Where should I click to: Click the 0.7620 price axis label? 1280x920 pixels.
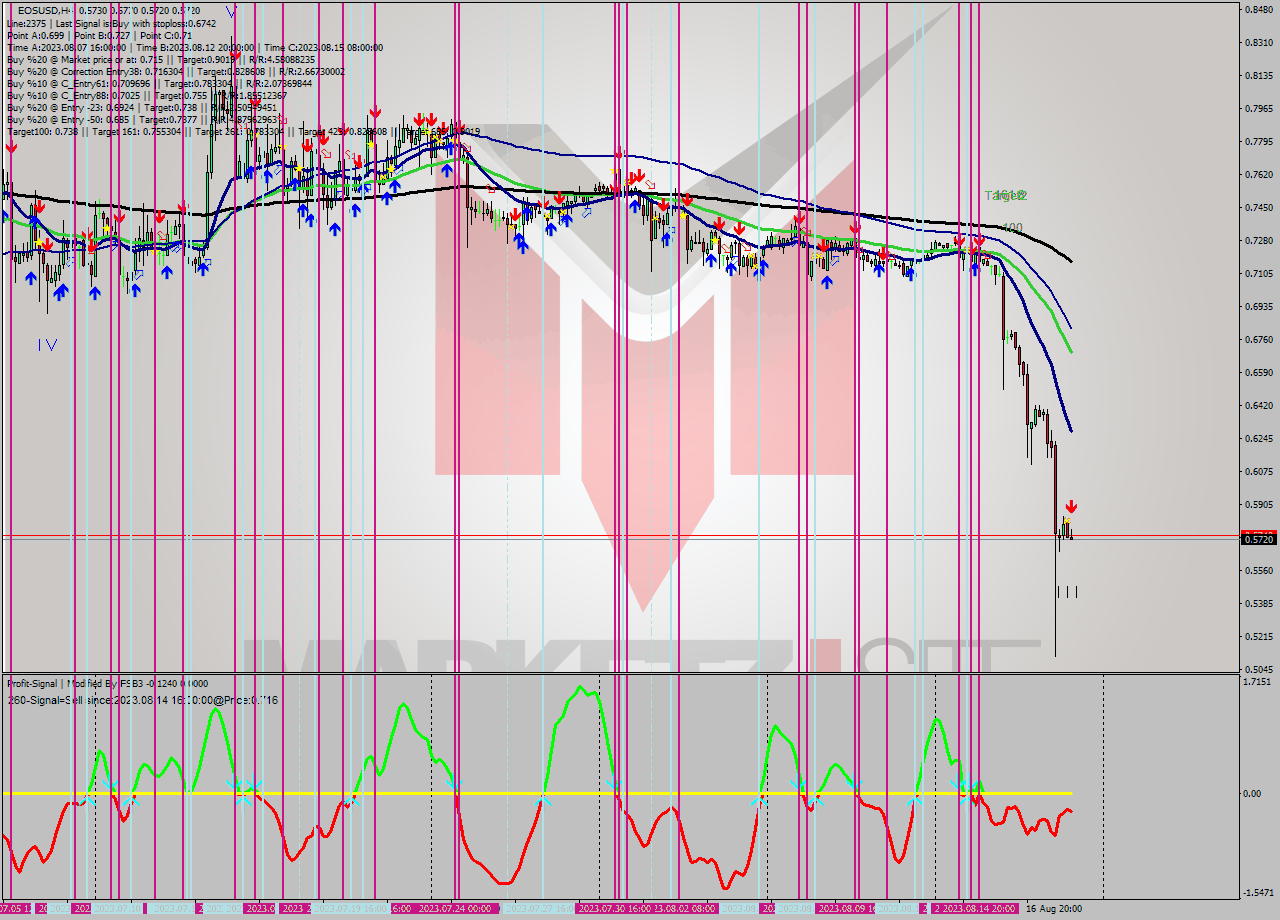point(1259,175)
